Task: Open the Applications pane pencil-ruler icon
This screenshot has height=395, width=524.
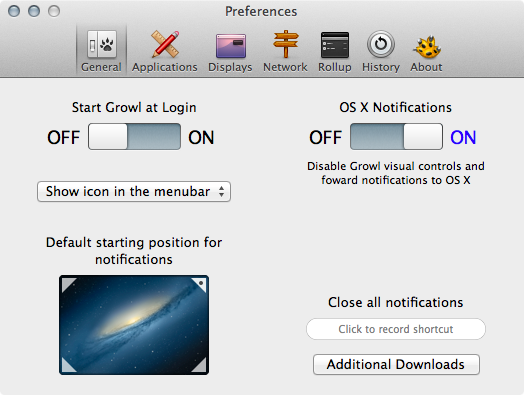Action: pos(165,44)
